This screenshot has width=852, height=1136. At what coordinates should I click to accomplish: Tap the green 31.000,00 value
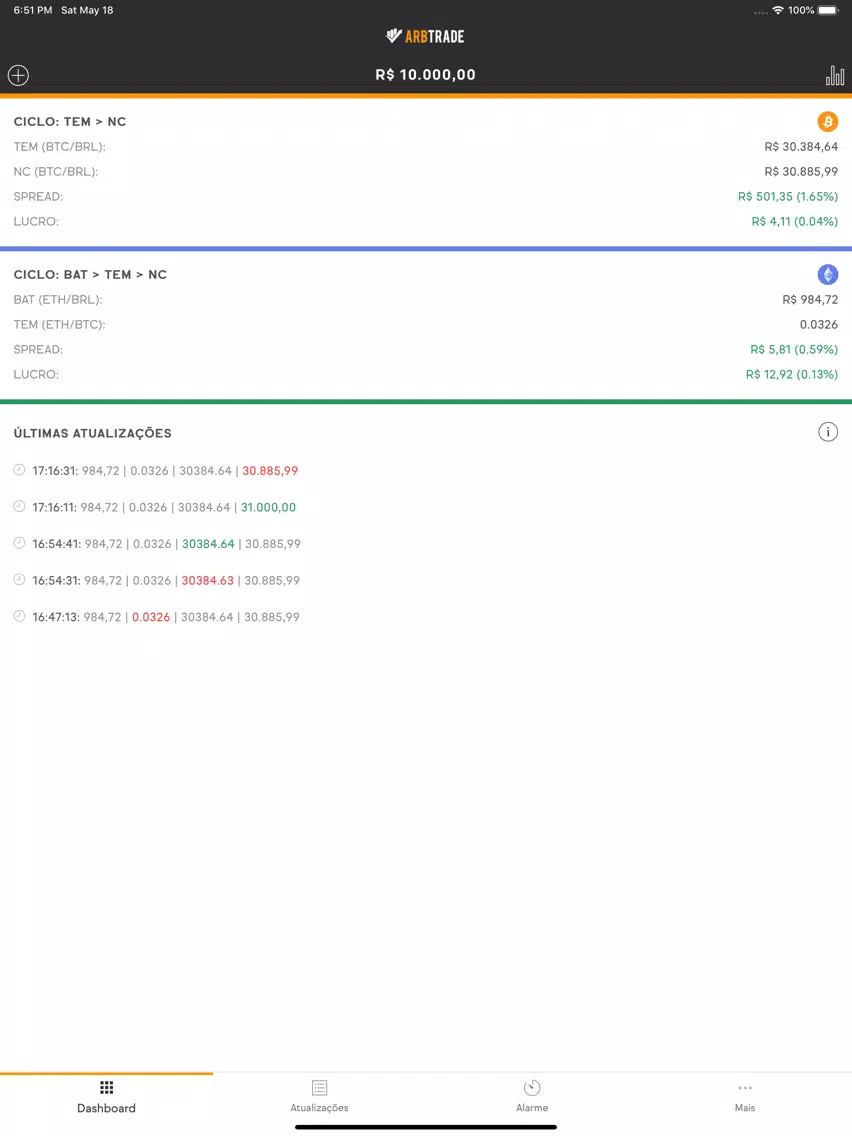click(x=268, y=507)
